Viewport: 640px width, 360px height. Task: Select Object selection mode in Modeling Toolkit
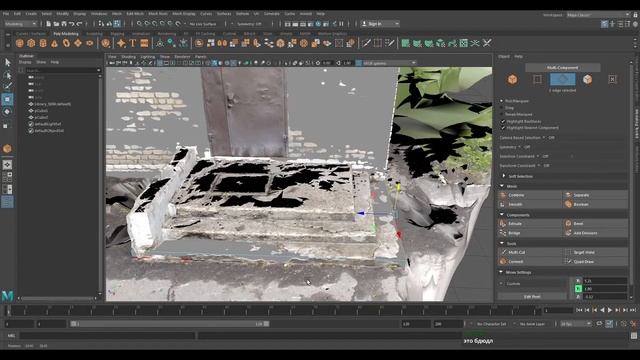513,79
